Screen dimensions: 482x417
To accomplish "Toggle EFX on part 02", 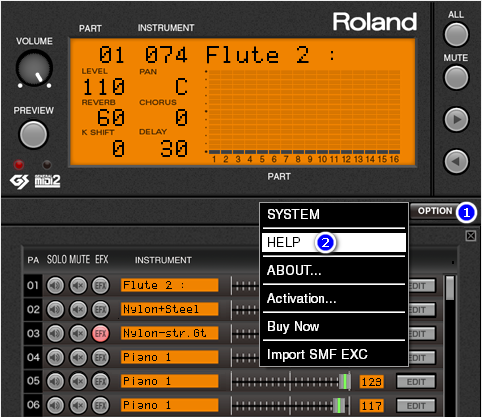I will pos(100,310).
